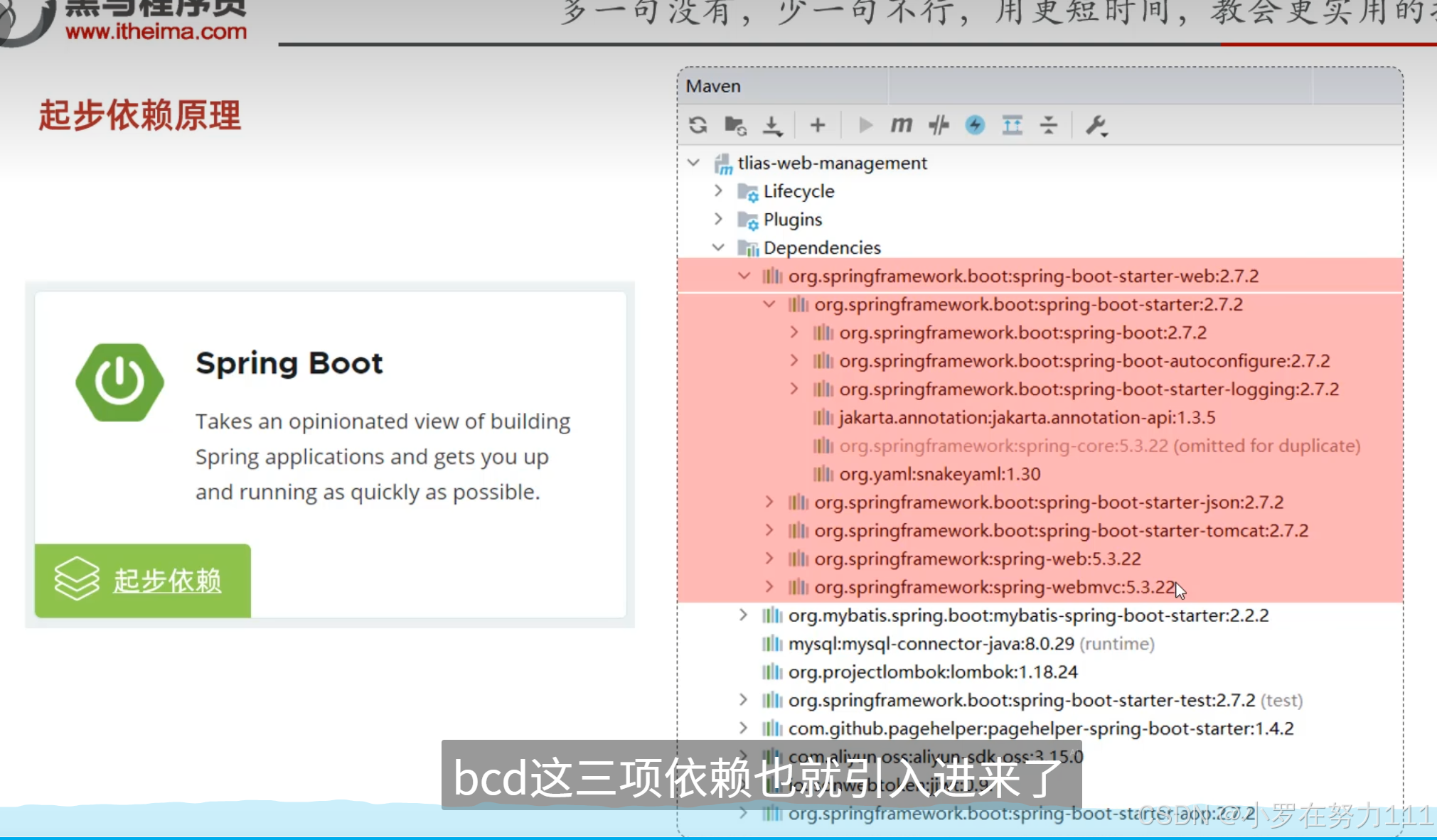1437x840 pixels.
Task: Click the Run Maven Build play icon
Action: pos(865,125)
